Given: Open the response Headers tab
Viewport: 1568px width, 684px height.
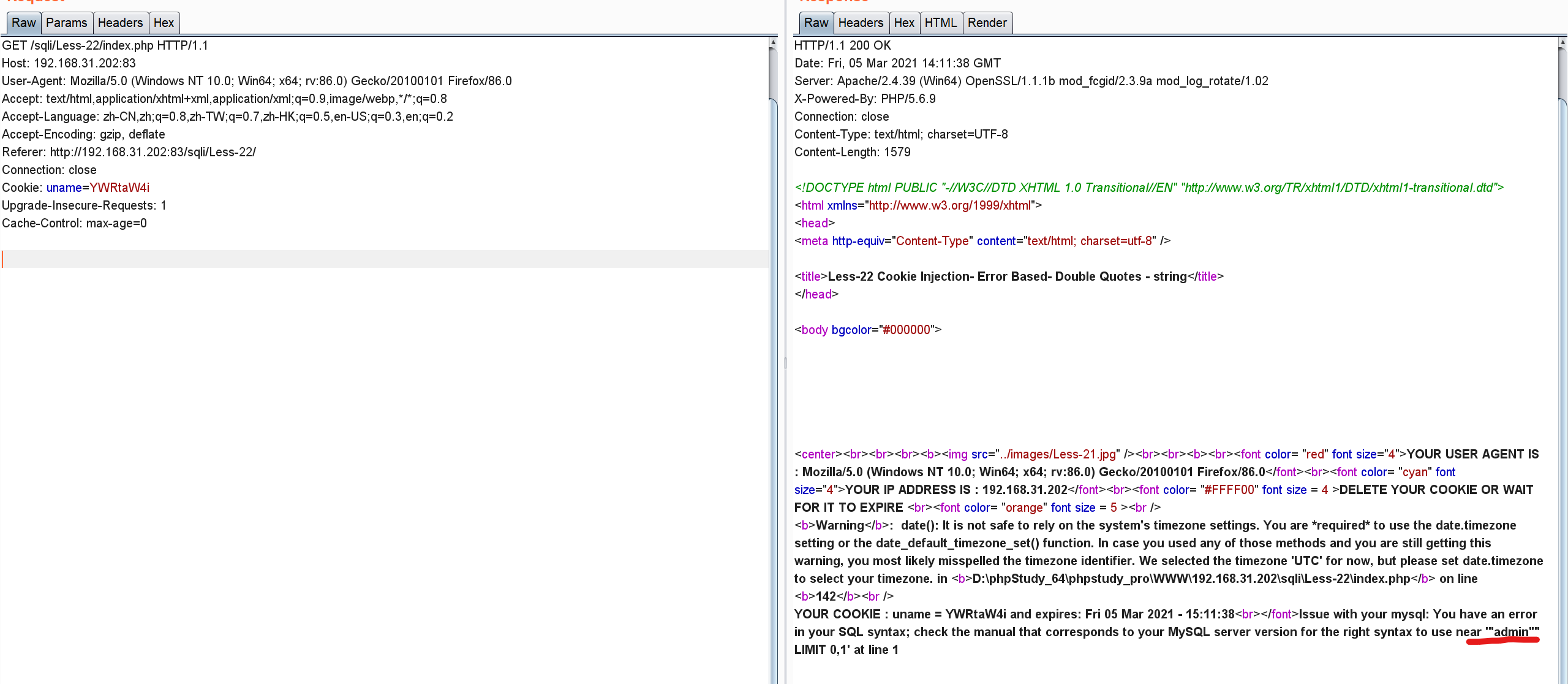Looking at the screenshot, I should tap(861, 23).
